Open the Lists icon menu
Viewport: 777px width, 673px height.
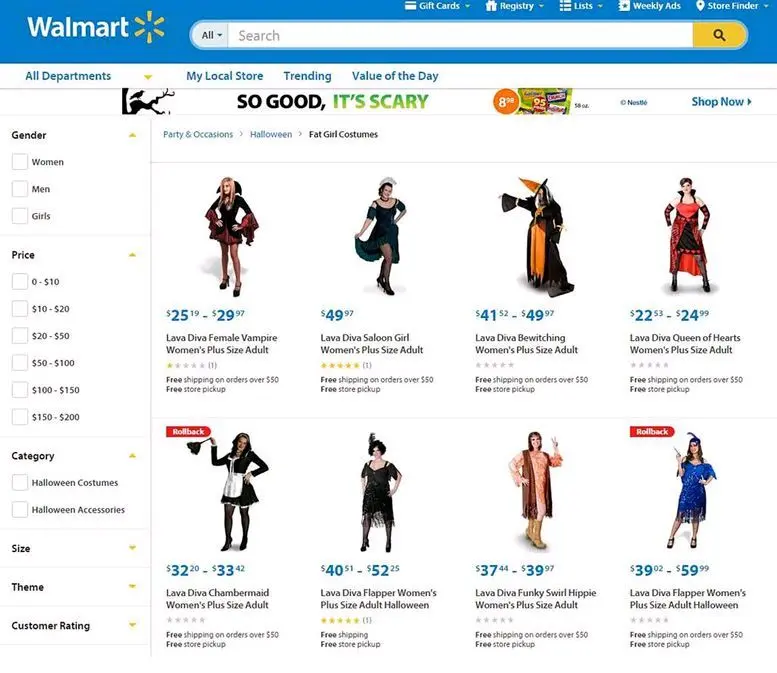(565, 6)
